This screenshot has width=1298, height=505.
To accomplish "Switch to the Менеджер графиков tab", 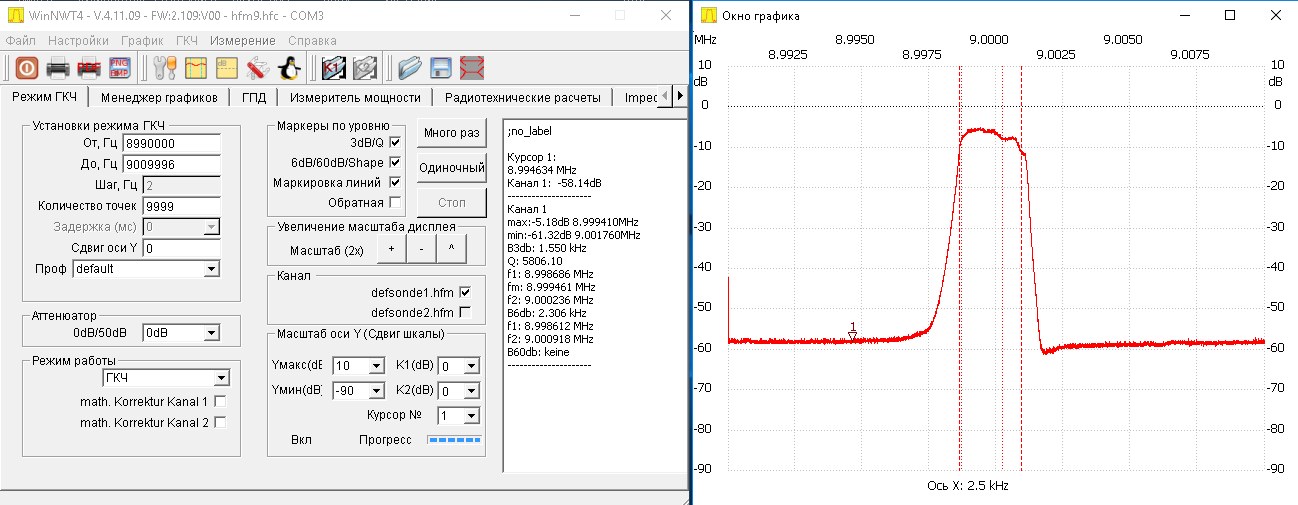I will pyautogui.click(x=159, y=97).
